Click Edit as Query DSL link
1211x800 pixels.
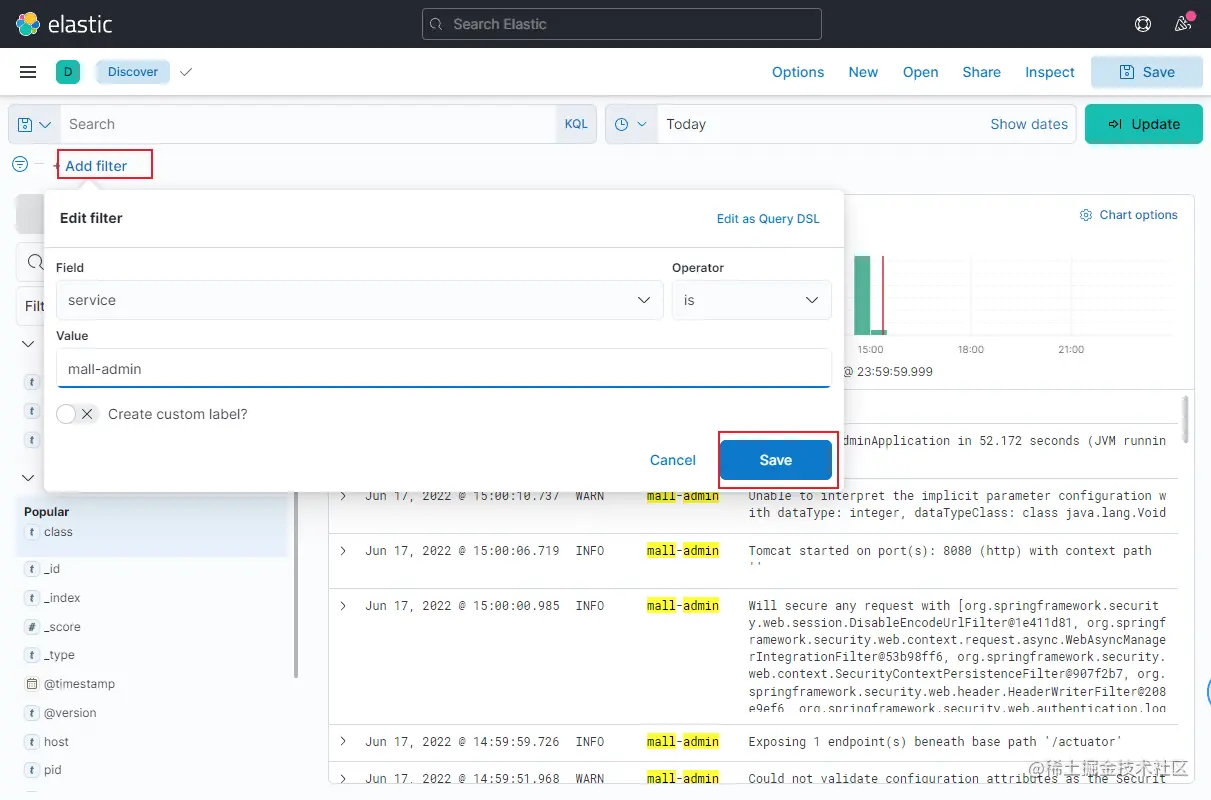pos(768,219)
